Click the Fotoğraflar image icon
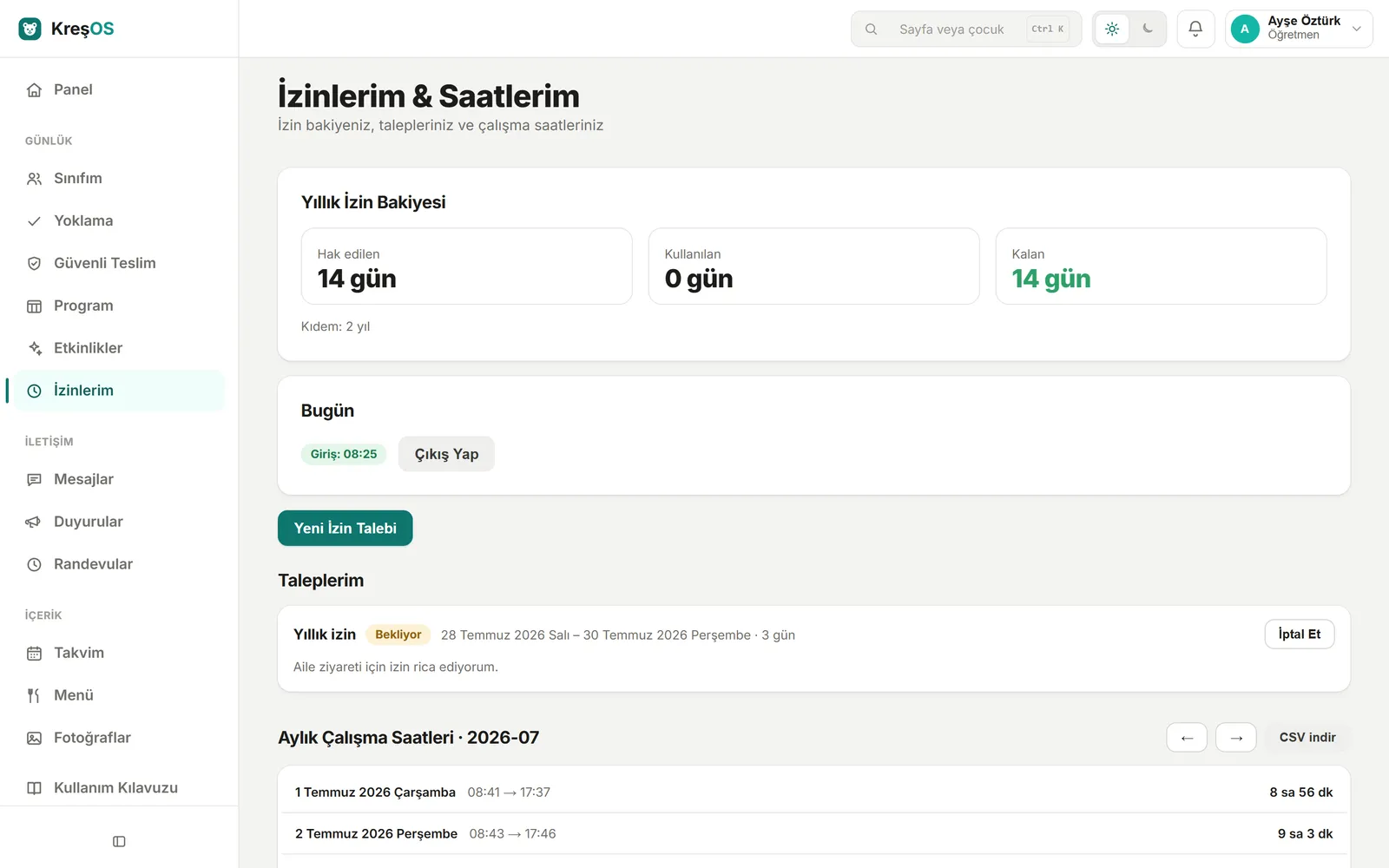The image size is (1389, 868). pyautogui.click(x=34, y=739)
